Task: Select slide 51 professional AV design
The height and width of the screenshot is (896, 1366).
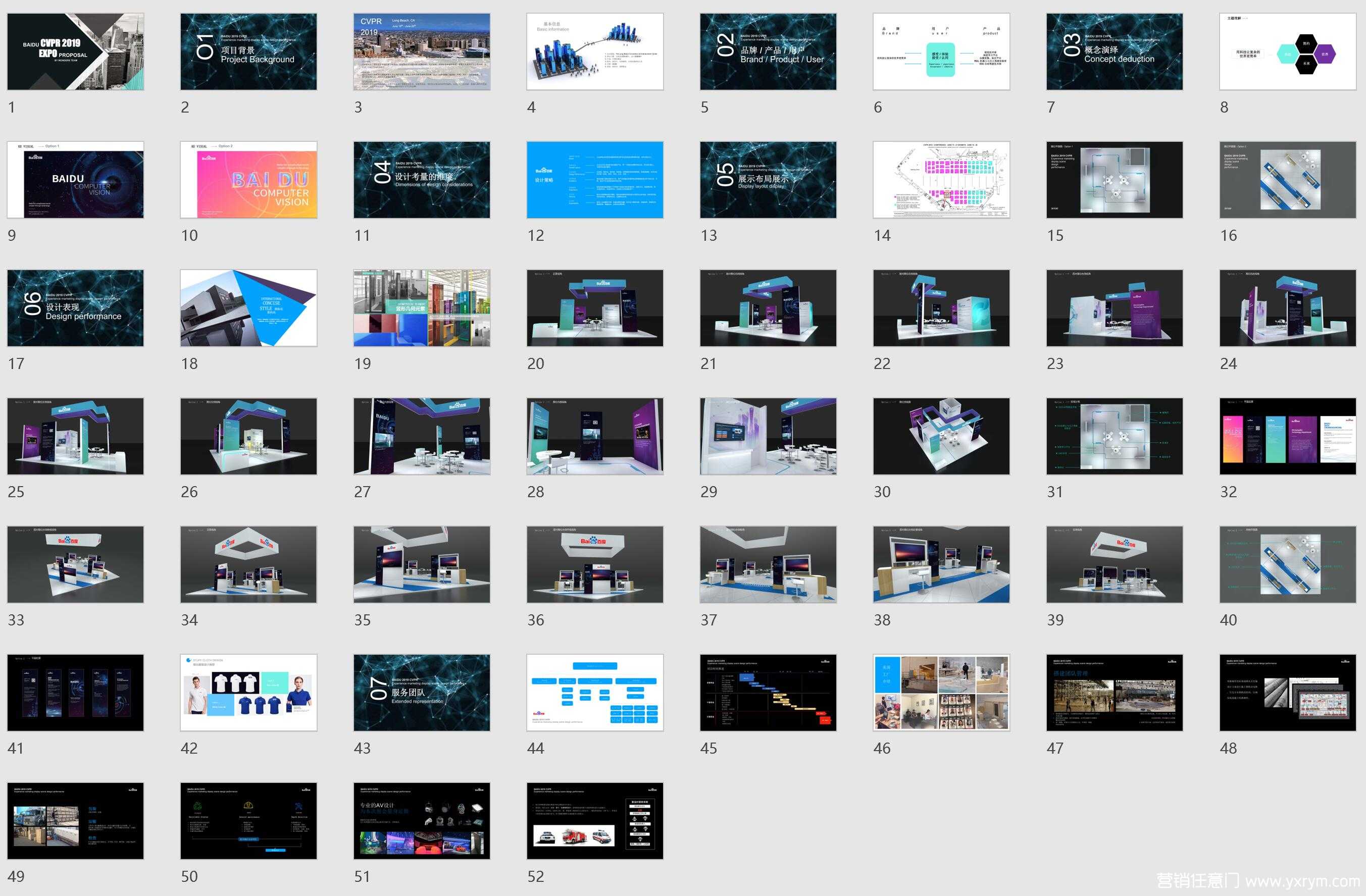Action: click(x=422, y=821)
